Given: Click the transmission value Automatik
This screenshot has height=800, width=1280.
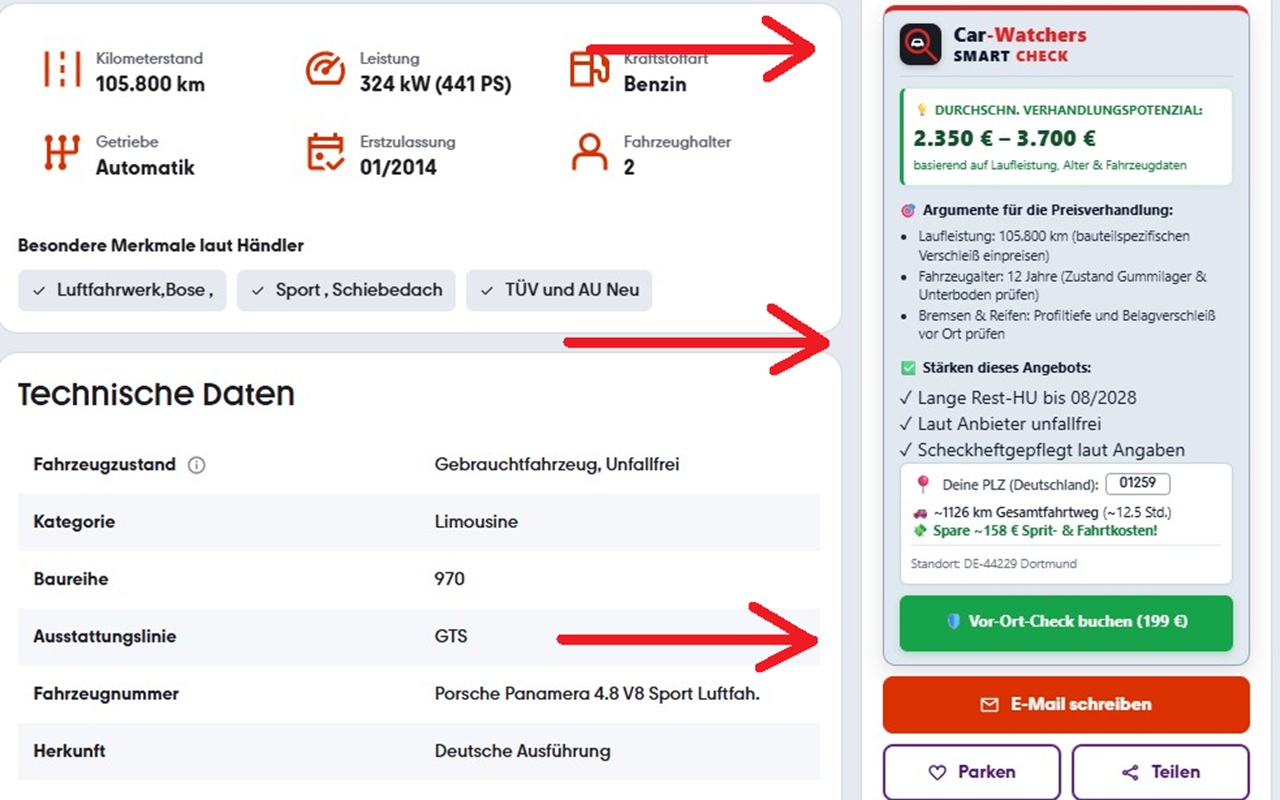Looking at the screenshot, I should click(x=145, y=168).
